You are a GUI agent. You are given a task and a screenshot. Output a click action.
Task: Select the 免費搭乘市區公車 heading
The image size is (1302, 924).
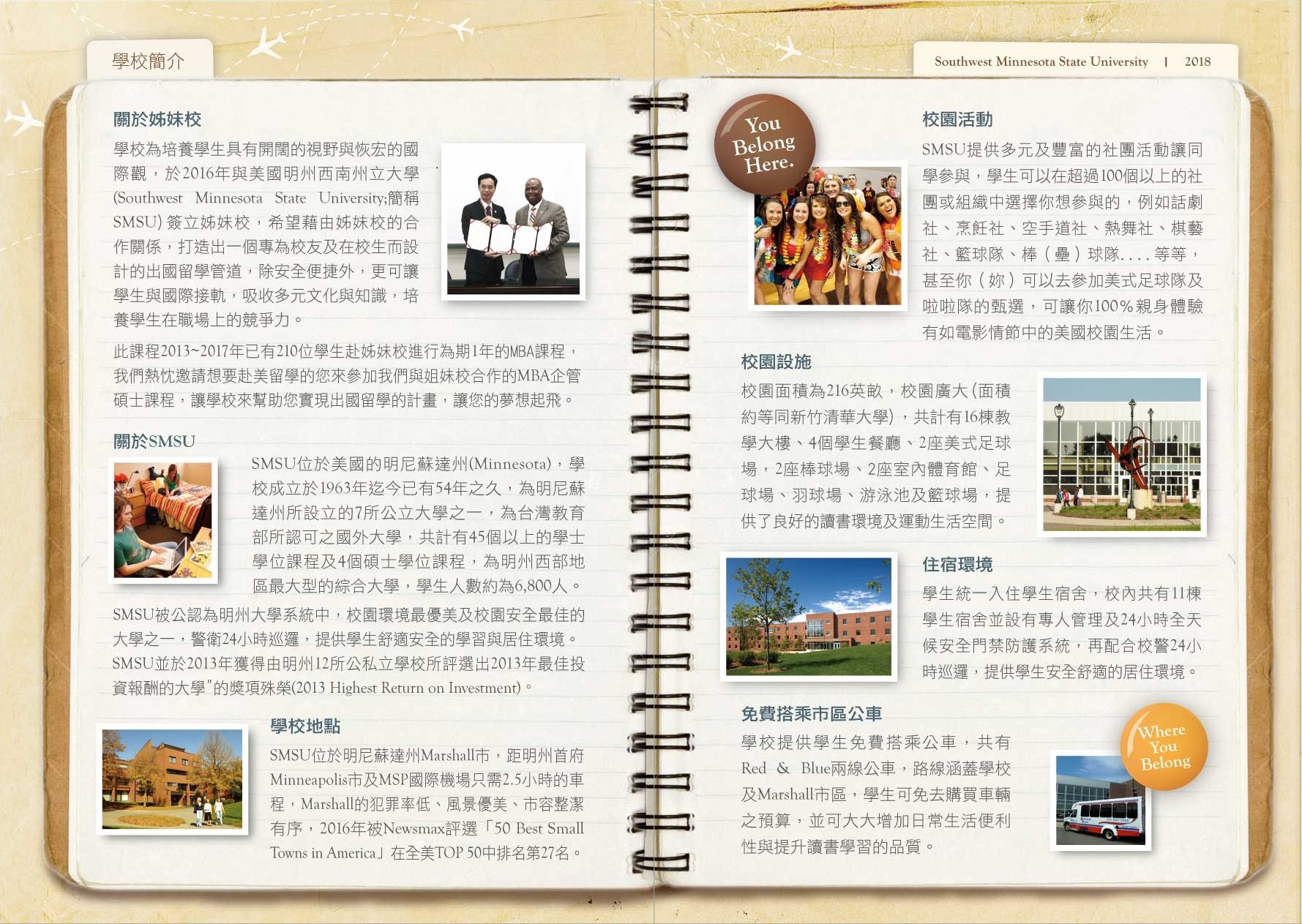pos(811,713)
